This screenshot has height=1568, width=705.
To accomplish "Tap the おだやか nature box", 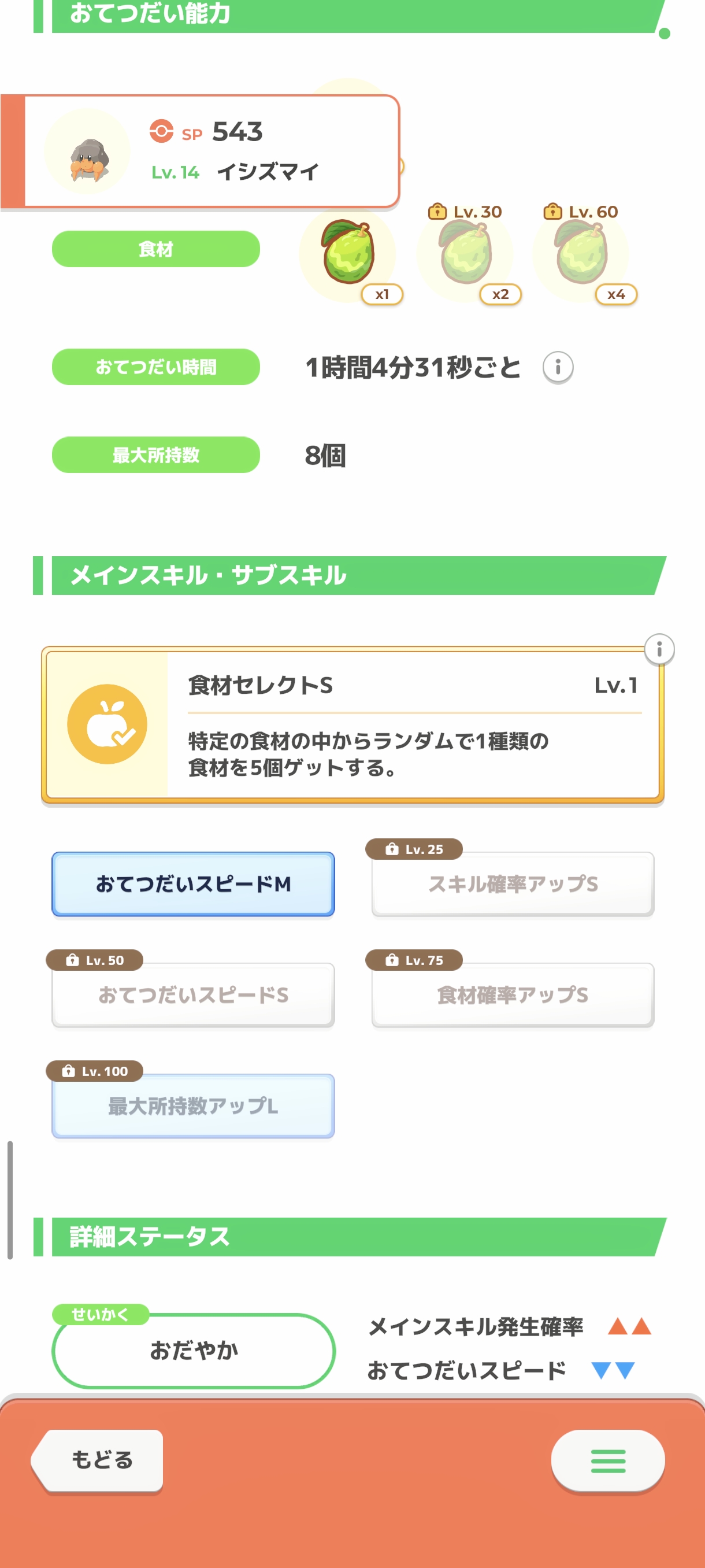I will point(194,1351).
